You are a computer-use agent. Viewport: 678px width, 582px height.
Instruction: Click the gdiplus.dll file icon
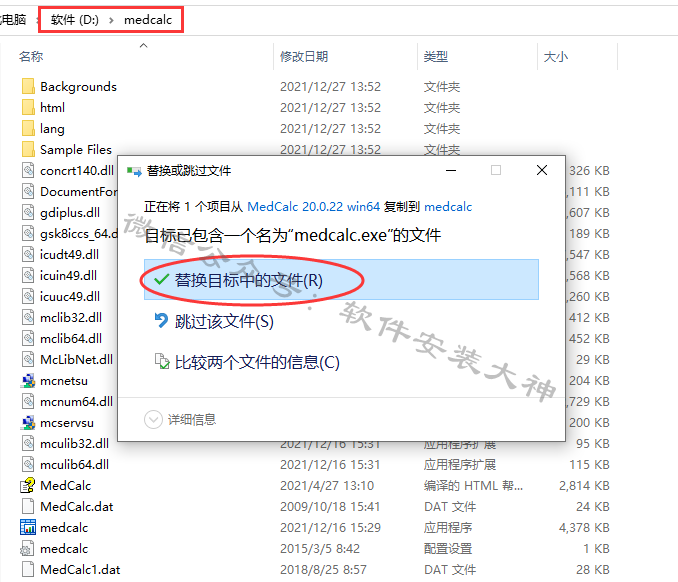28,212
